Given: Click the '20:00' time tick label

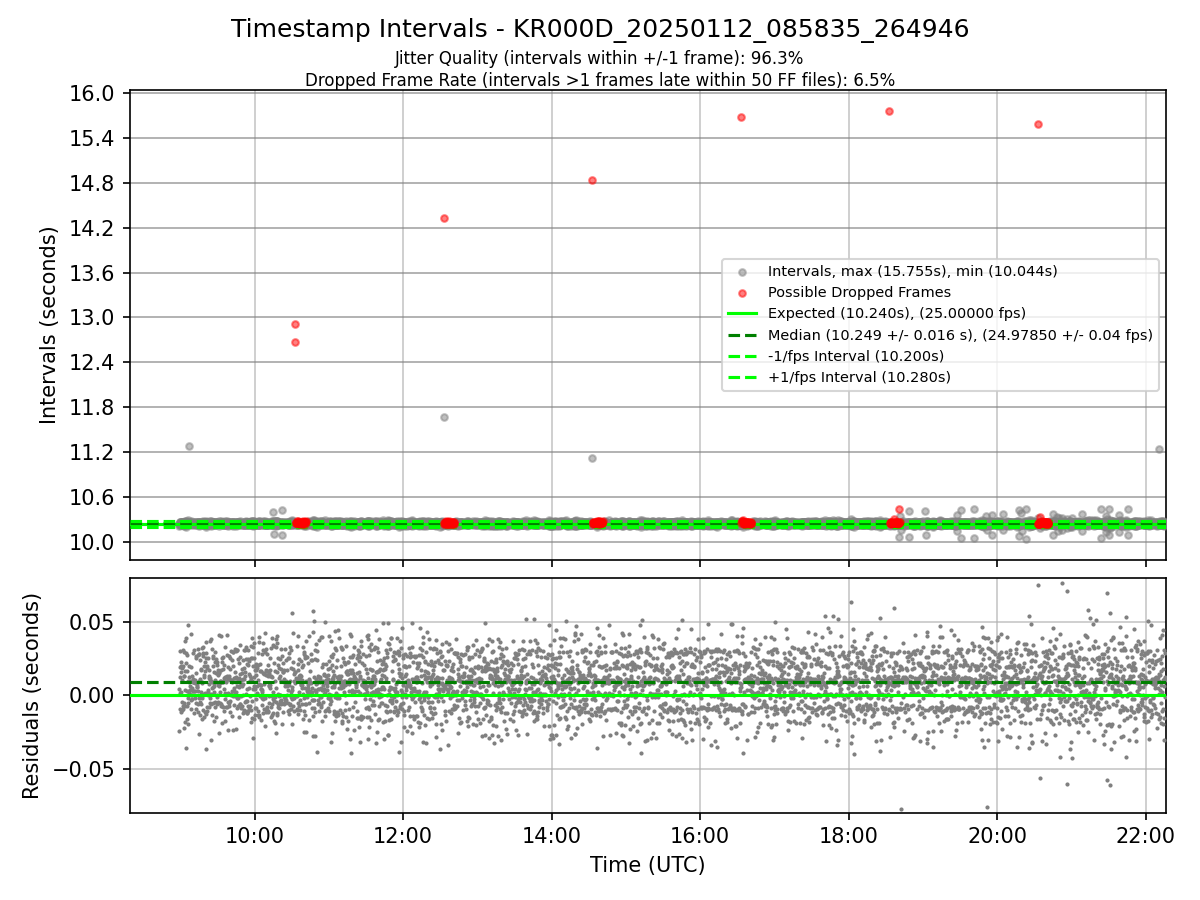Looking at the screenshot, I should click(997, 834).
